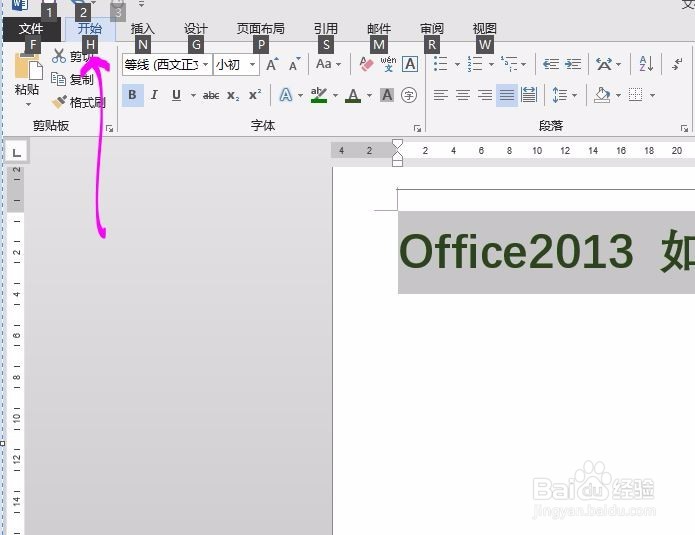Screen dimensions: 695x535
Task: Open the 邮件 tab
Action: point(379,29)
